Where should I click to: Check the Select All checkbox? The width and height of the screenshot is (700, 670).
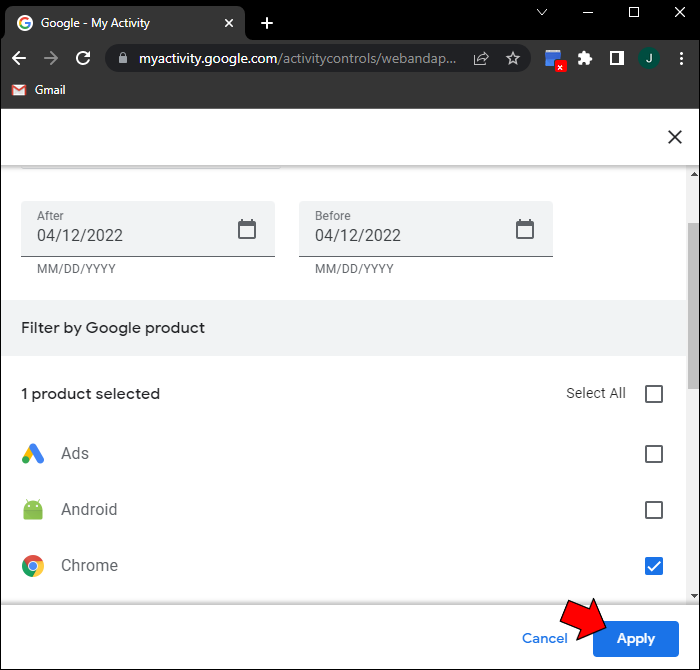[654, 394]
